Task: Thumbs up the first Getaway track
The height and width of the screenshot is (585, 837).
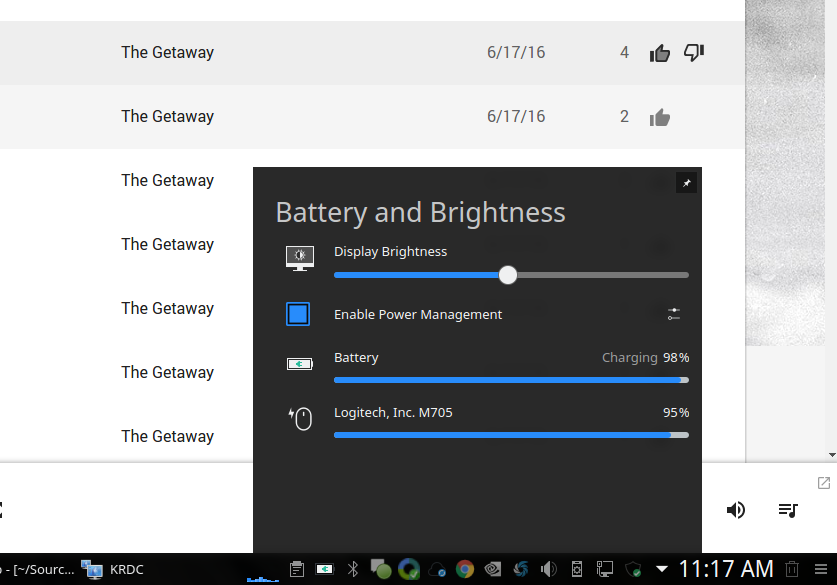Action: tap(660, 53)
